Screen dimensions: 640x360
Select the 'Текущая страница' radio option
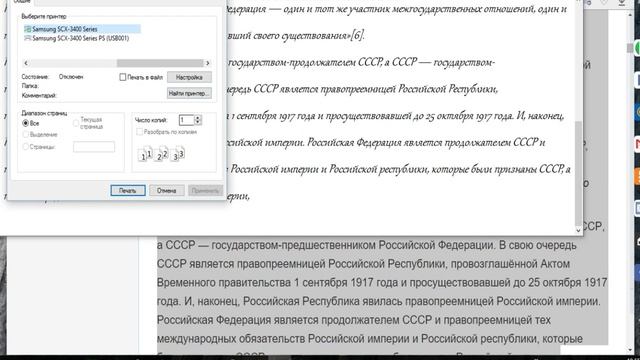pyautogui.click(x=76, y=123)
